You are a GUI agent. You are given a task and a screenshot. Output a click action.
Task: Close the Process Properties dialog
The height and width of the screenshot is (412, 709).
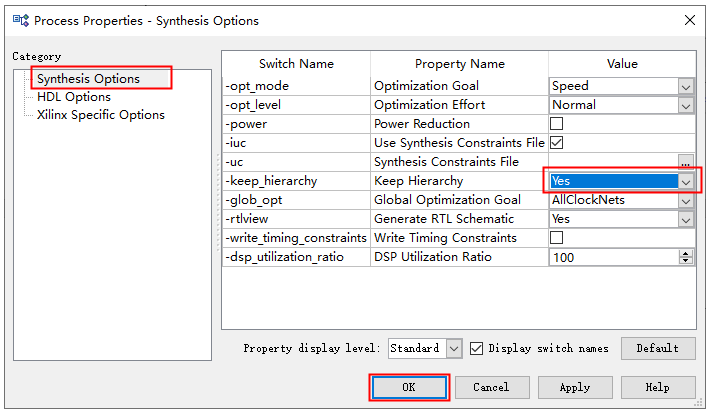[689, 20]
